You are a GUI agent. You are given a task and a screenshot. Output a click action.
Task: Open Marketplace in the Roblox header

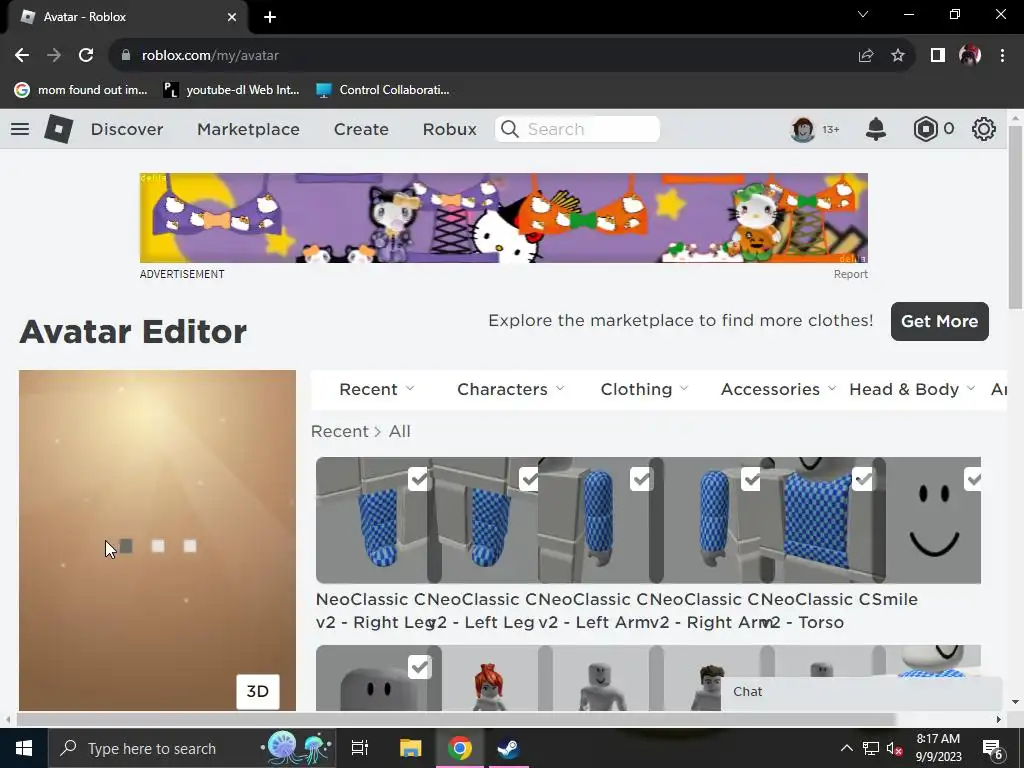tap(248, 129)
